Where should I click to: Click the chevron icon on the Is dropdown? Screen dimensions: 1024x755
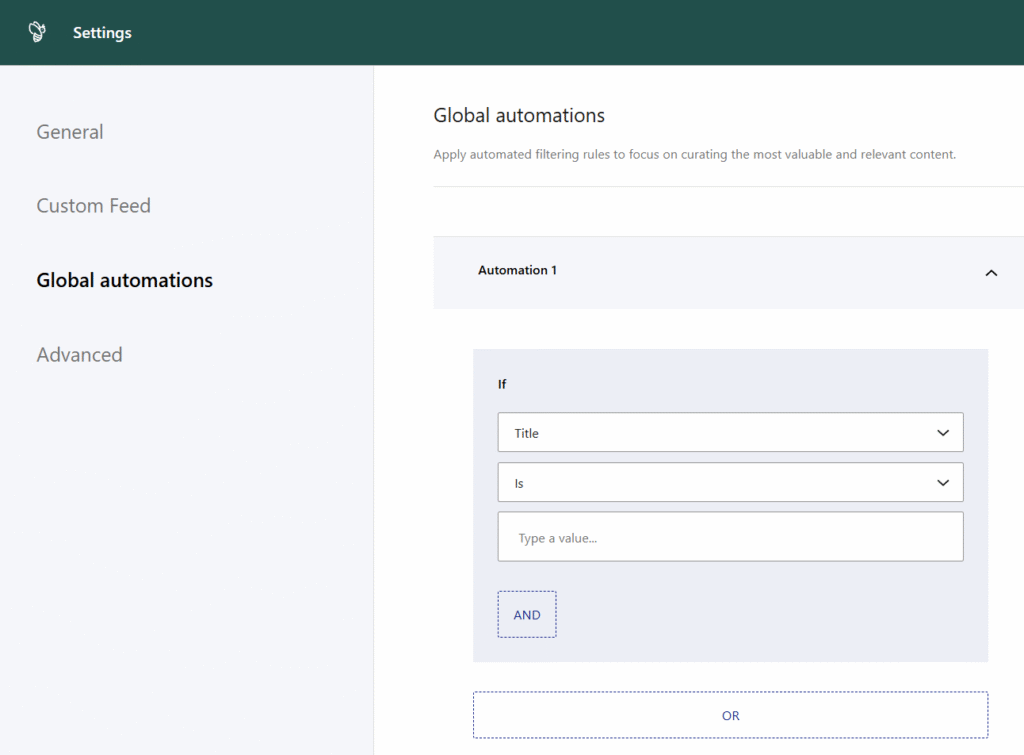941,482
